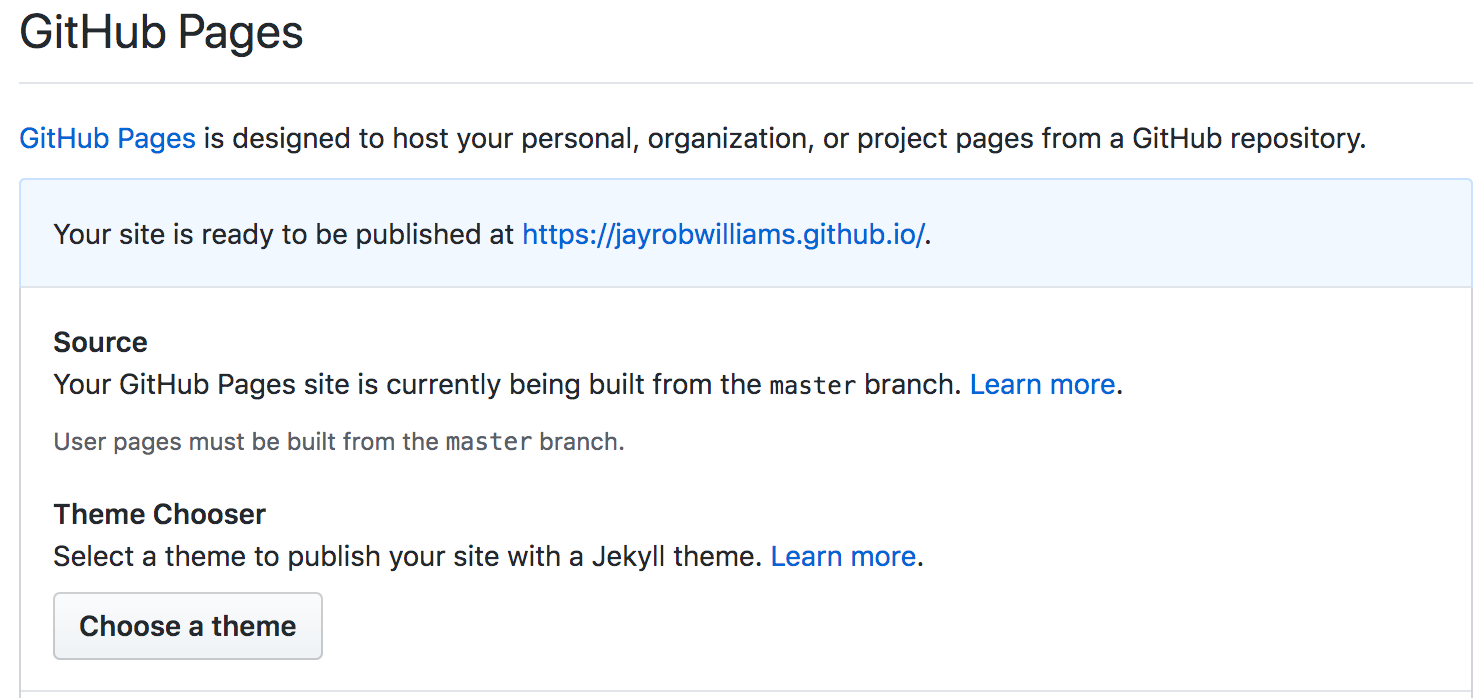Visit the published site at jayrobwilliams.github.io
Screen dimensions: 1479x698
[722, 233]
